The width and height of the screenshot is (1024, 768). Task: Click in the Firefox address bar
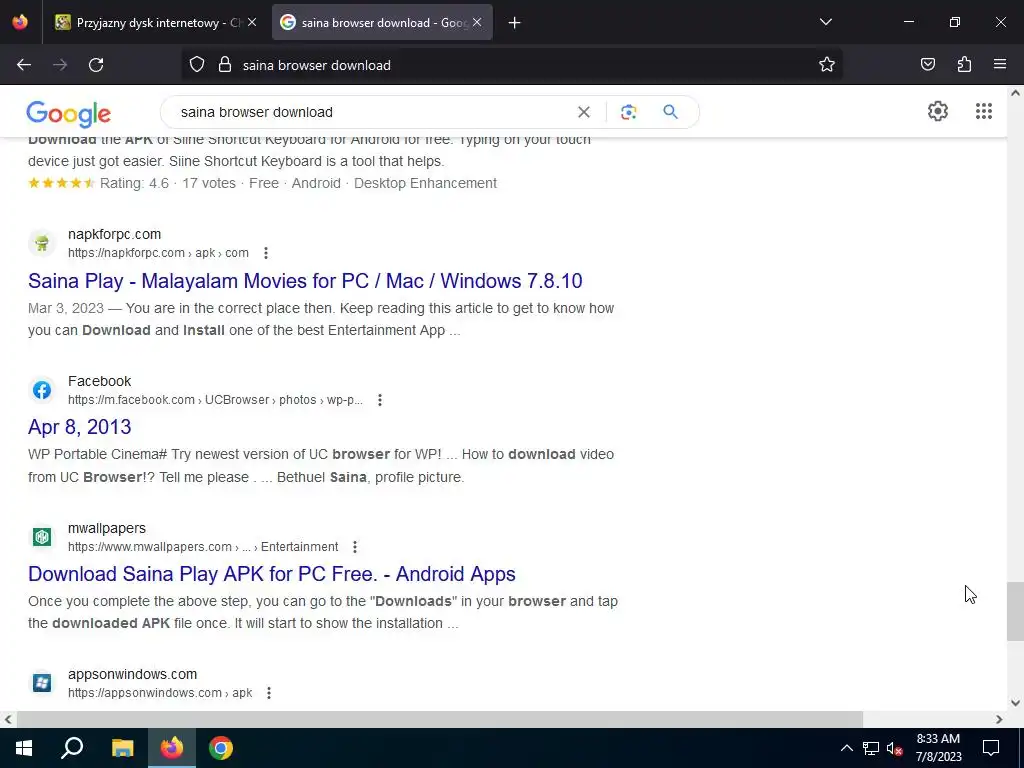[x=511, y=65]
